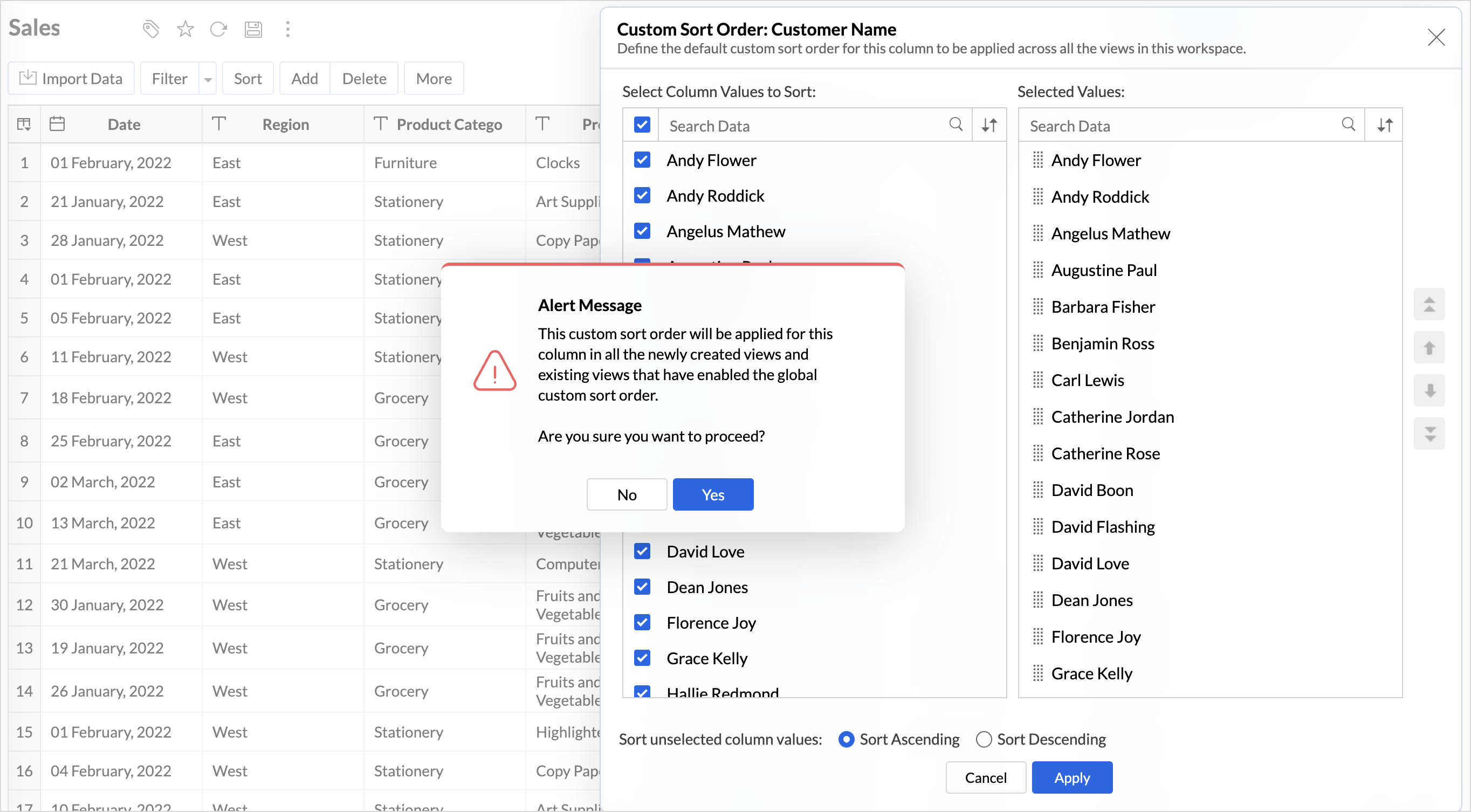Click the refresh icon in the header
The image size is (1471, 812).
pos(219,29)
